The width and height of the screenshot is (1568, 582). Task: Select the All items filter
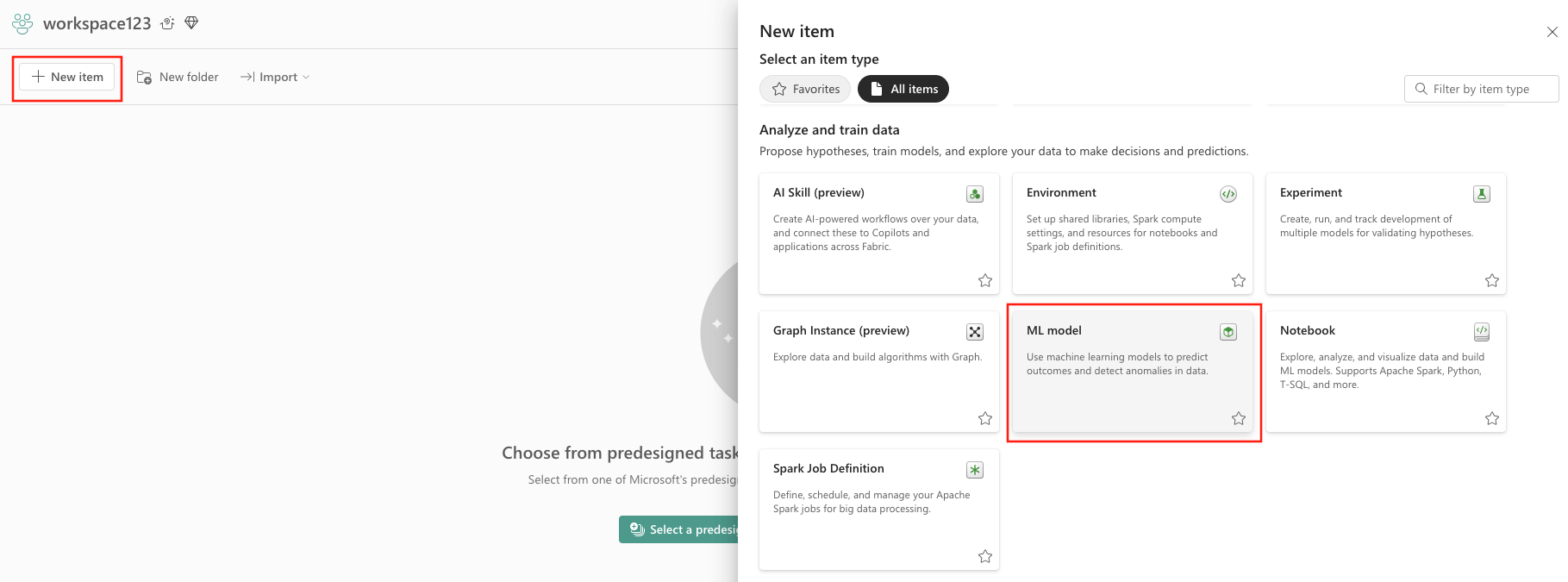pos(903,89)
